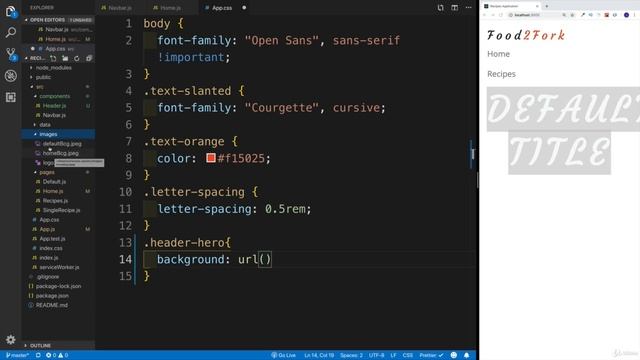Viewport: 640px width, 360px height.
Task: Reload the browser page
Action: point(501,15)
